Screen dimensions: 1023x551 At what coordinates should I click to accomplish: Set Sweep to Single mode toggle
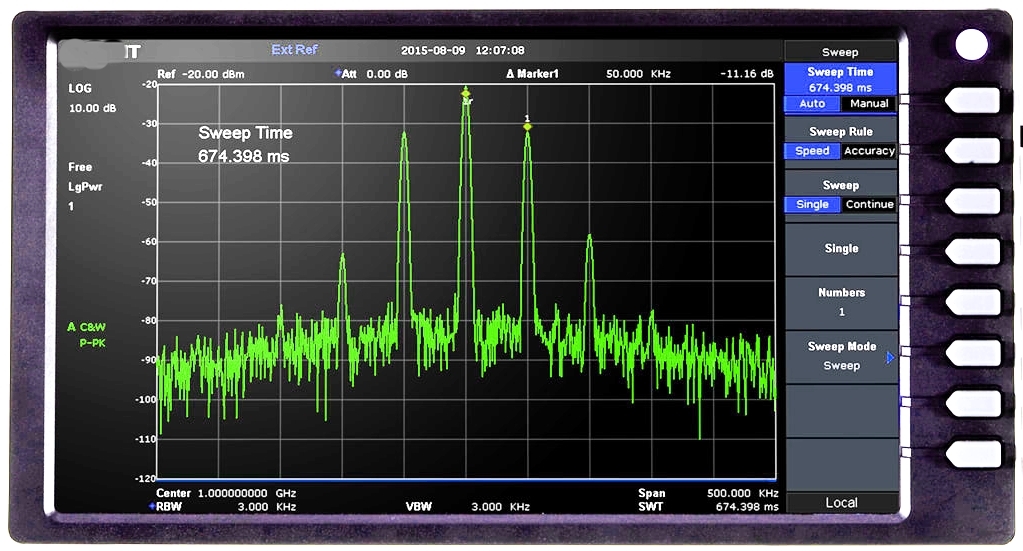point(812,204)
